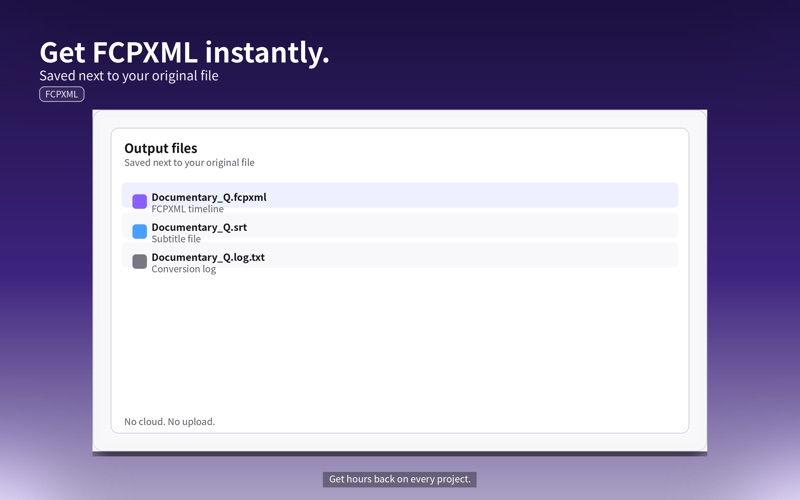Click the 'Get hours back on every project.' caption
This screenshot has width=800, height=500.
[399, 479]
